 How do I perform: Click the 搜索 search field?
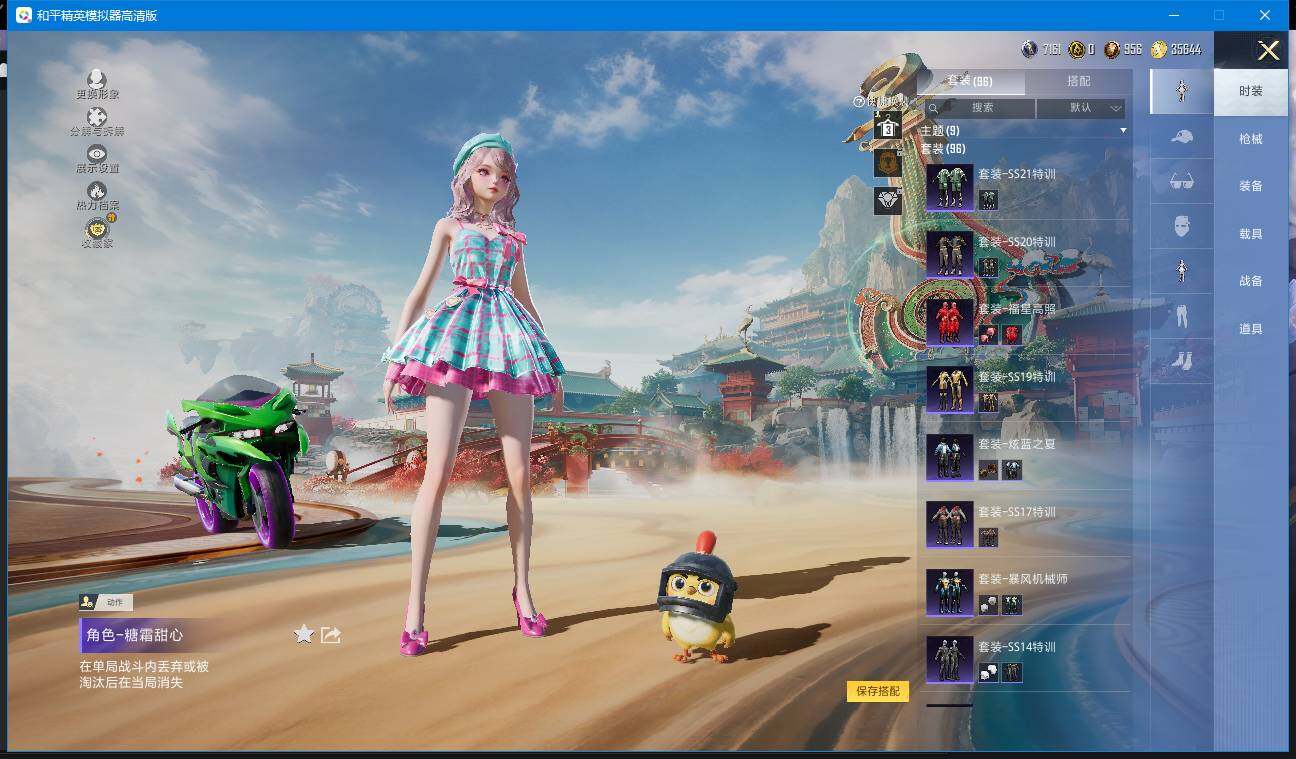pyautogui.click(x=981, y=107)
